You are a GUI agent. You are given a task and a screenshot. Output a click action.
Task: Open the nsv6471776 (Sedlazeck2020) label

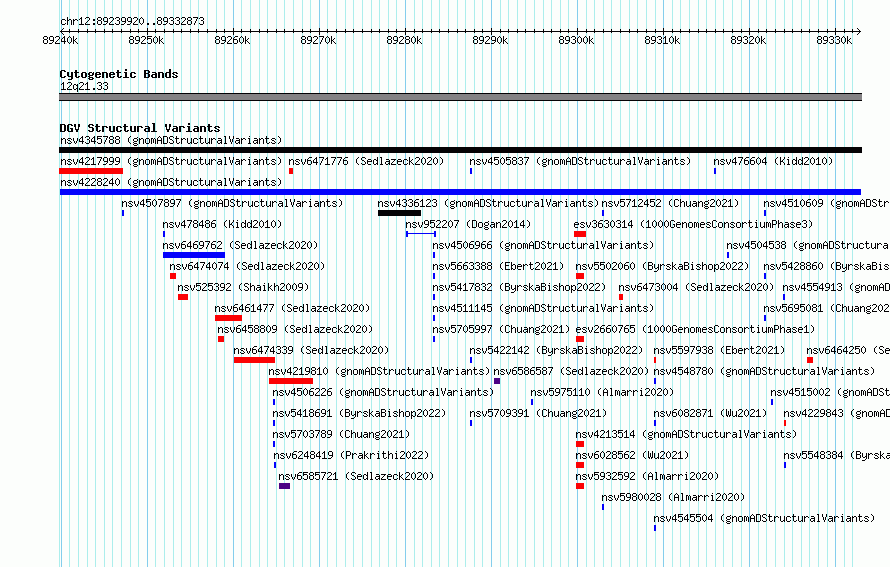point(367,161)
